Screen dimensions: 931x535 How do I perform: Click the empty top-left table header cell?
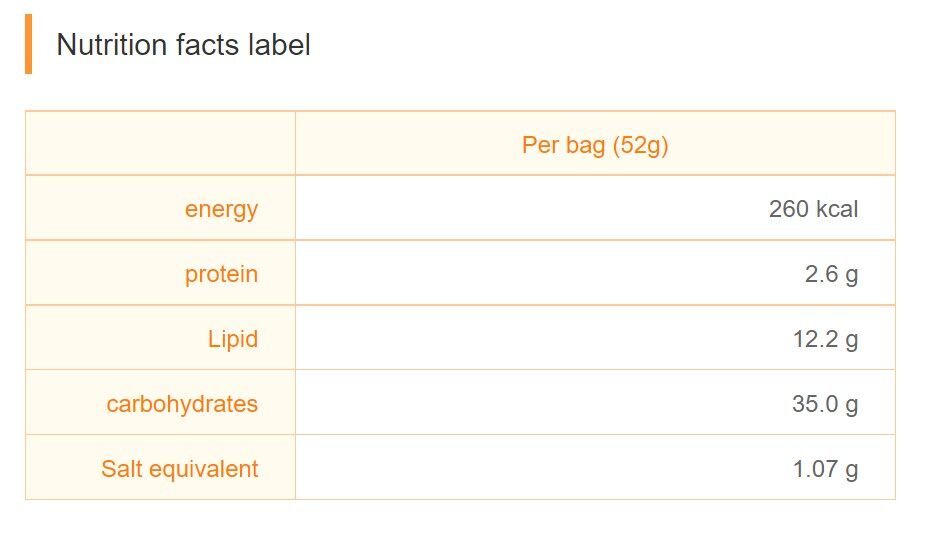click(160, 144)
